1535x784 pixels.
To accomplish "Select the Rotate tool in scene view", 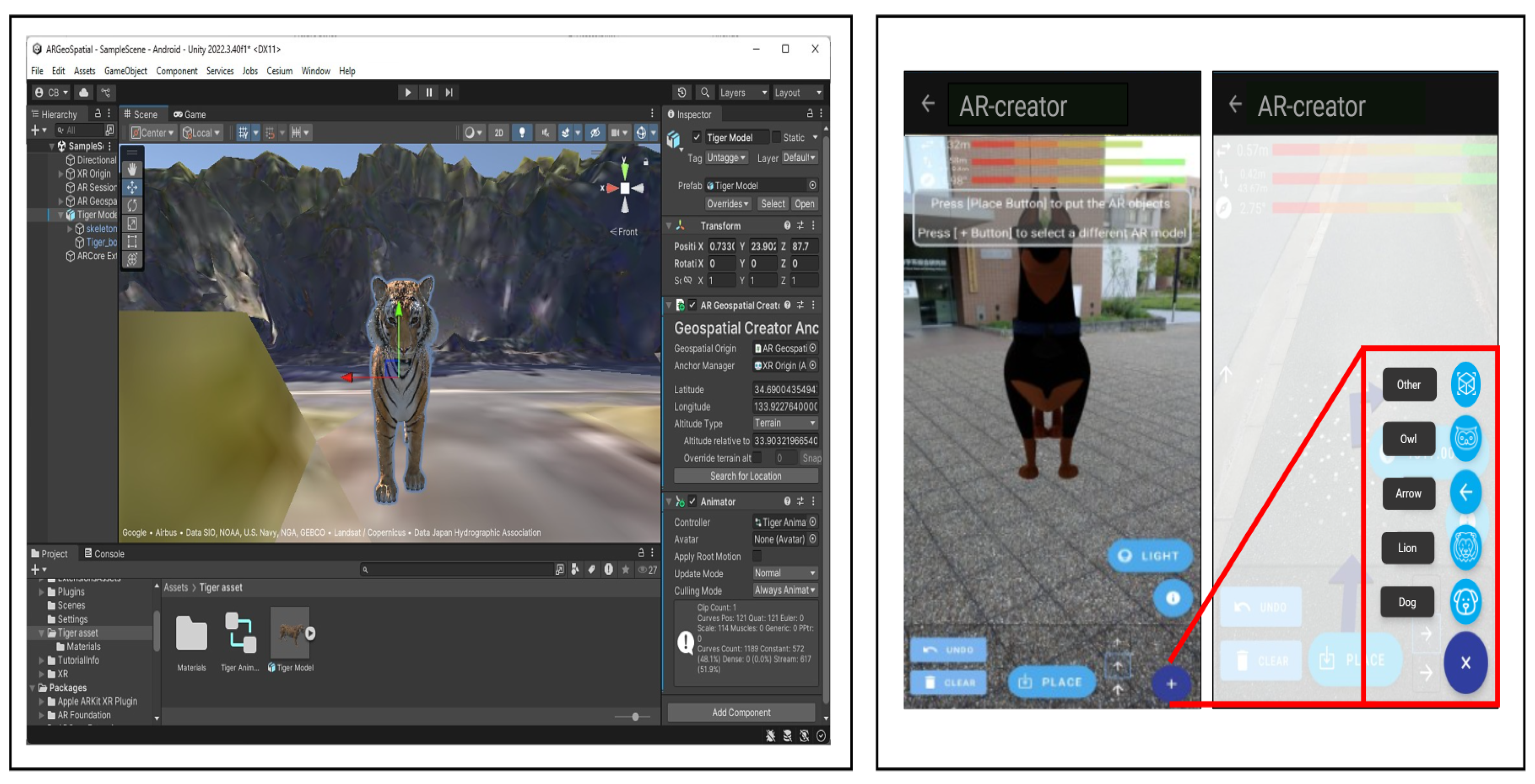I will click(132, 205).
